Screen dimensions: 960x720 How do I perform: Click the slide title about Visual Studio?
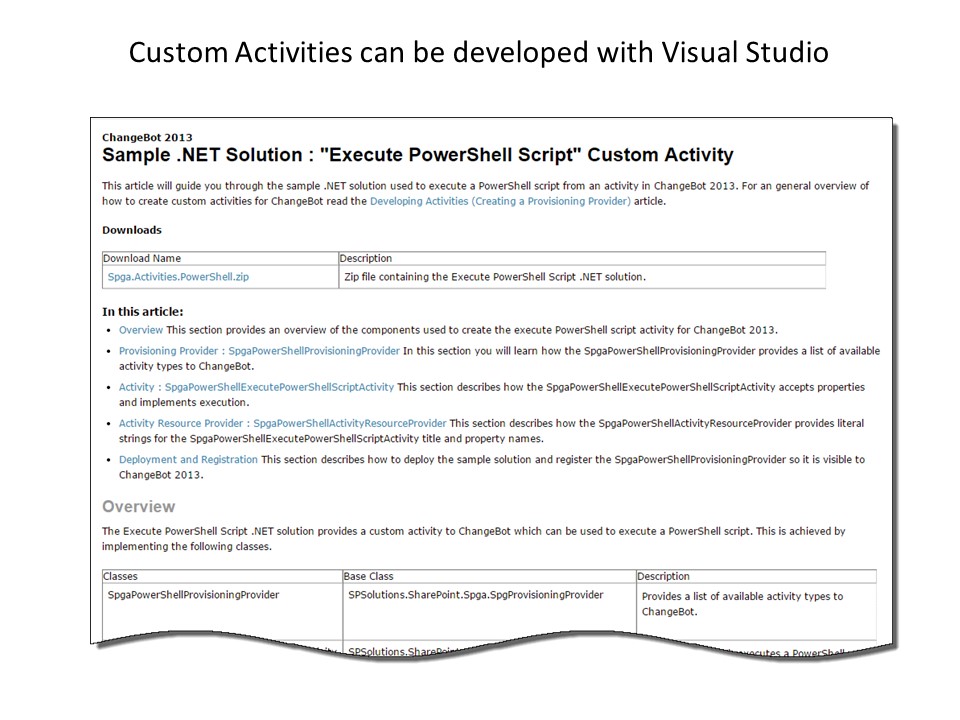(479, 52)
